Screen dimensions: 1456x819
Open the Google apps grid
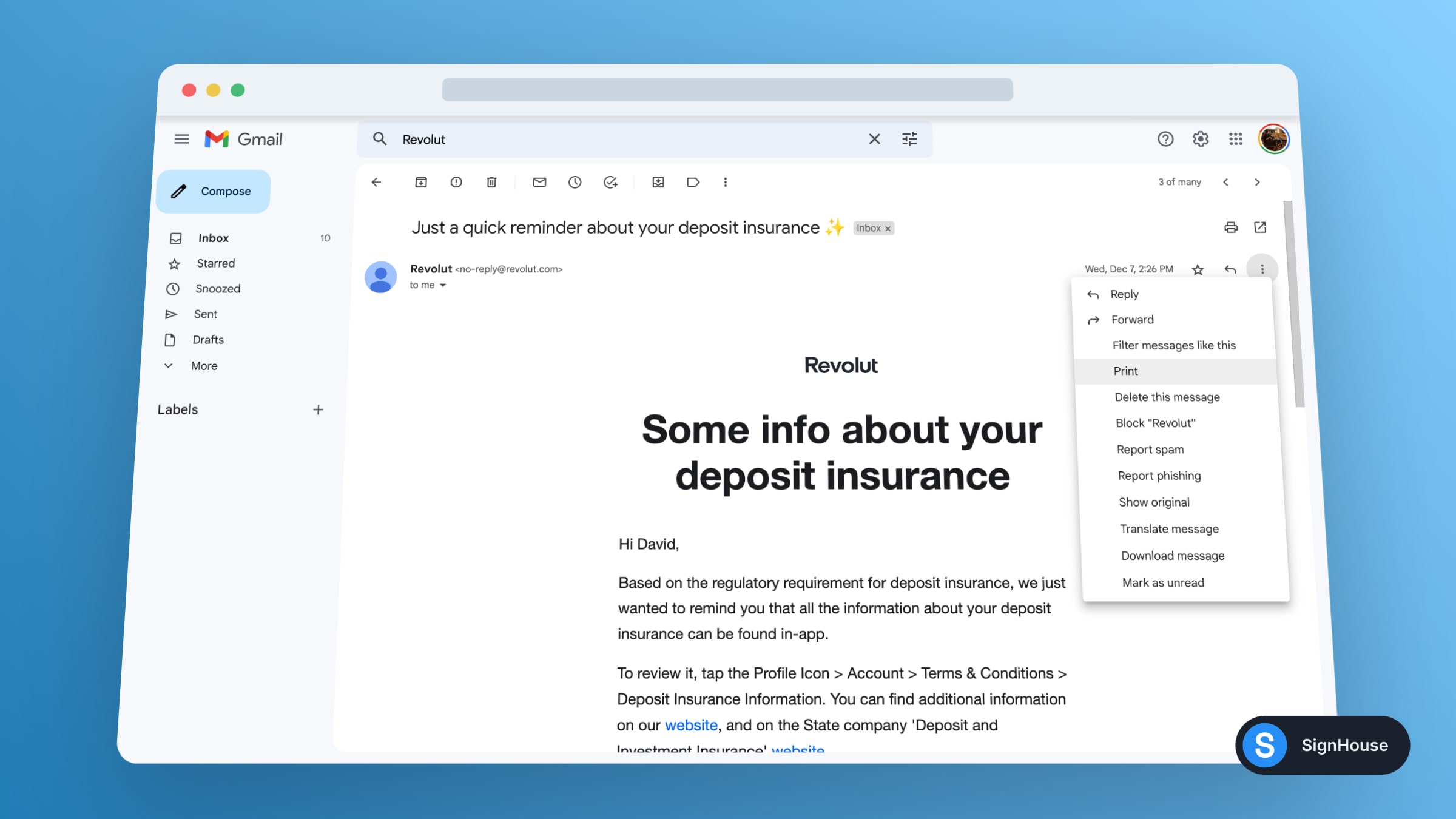1236,139
